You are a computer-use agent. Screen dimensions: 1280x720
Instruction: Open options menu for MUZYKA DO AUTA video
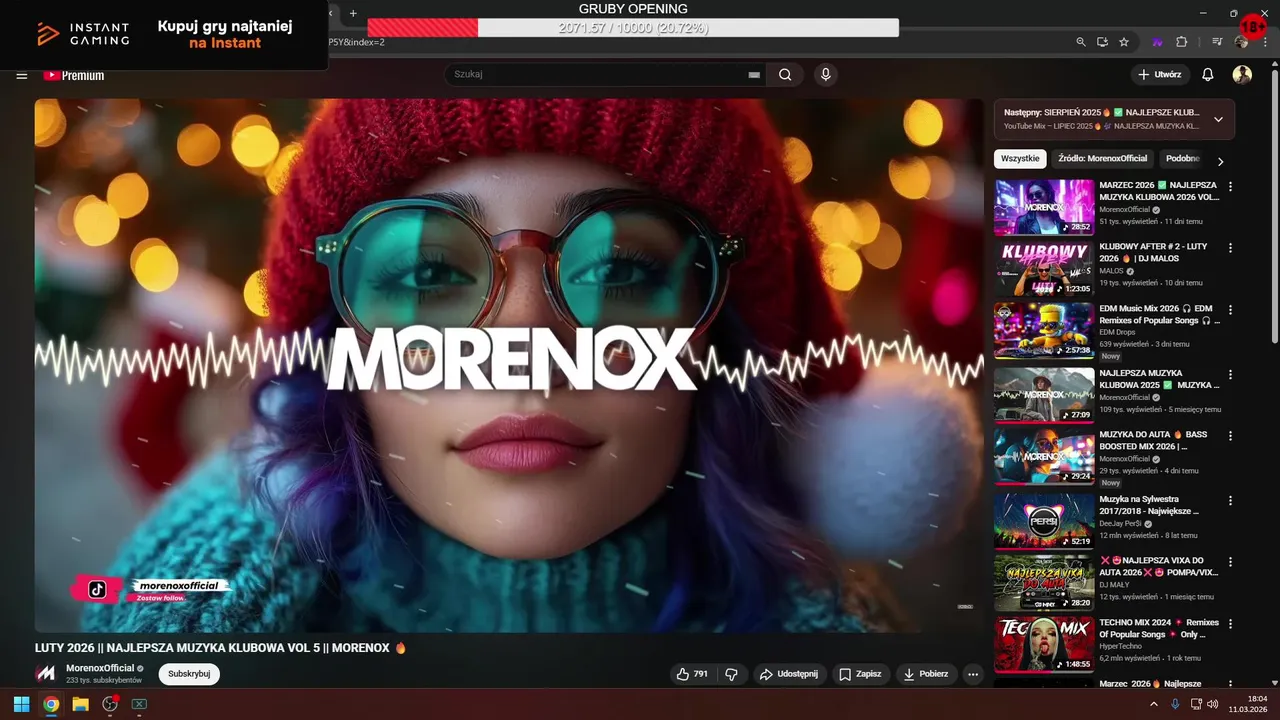point(1230,436)
